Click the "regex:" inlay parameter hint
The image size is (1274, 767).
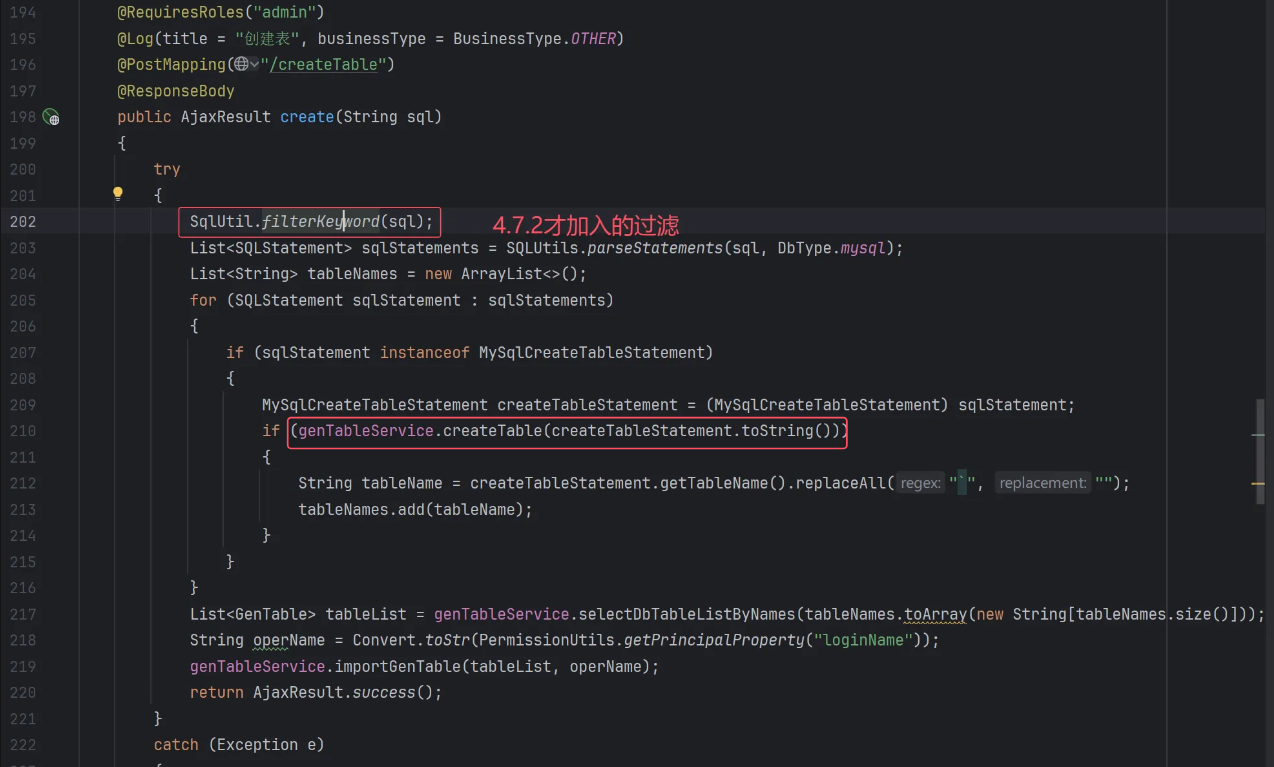[x=921, y=483]
